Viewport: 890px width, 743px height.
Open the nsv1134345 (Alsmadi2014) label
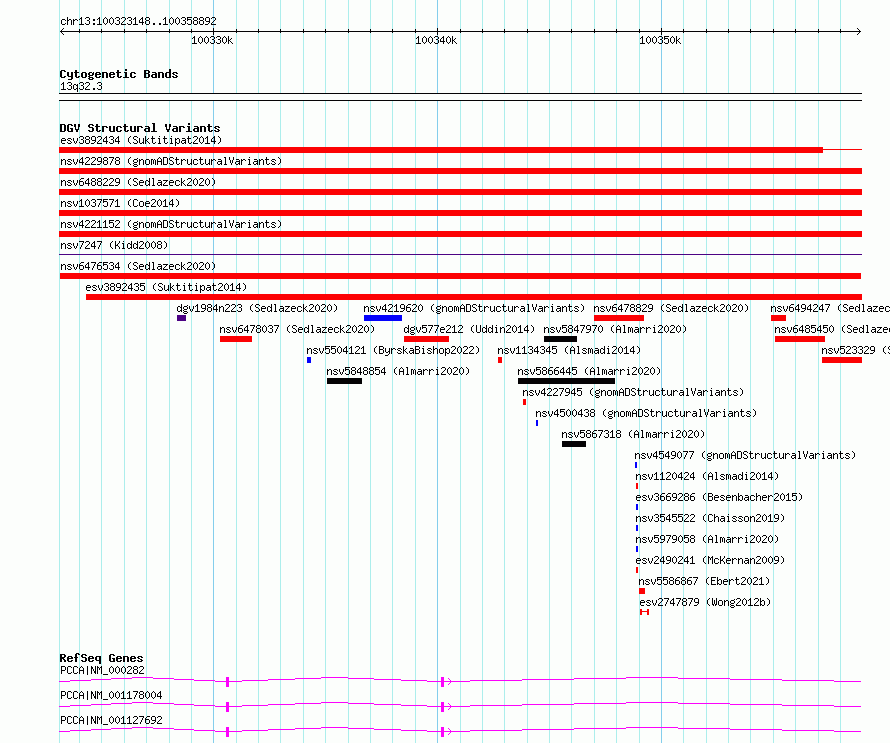pos(569,350)
